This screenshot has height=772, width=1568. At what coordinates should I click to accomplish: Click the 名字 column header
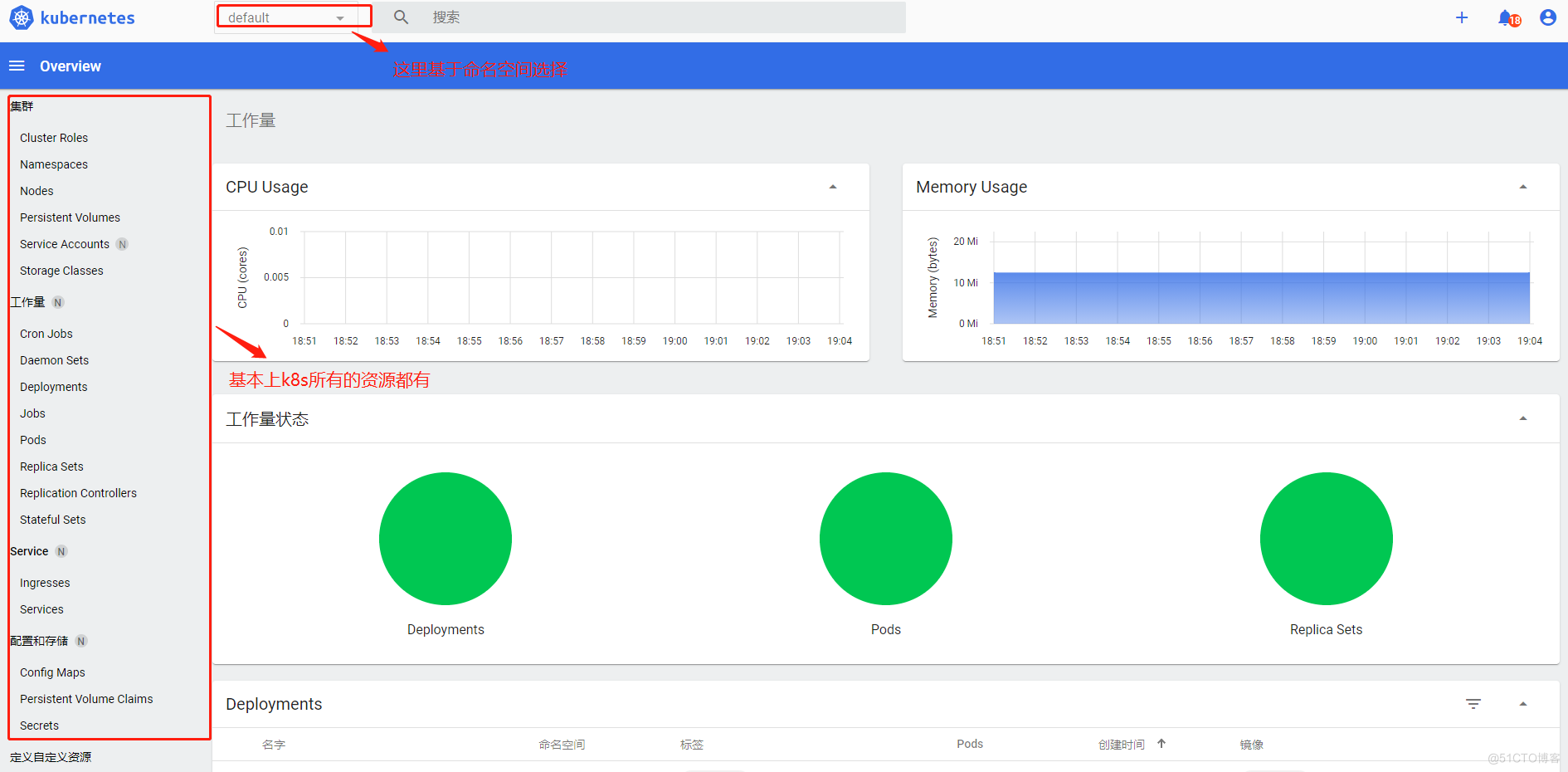[274, 745]
